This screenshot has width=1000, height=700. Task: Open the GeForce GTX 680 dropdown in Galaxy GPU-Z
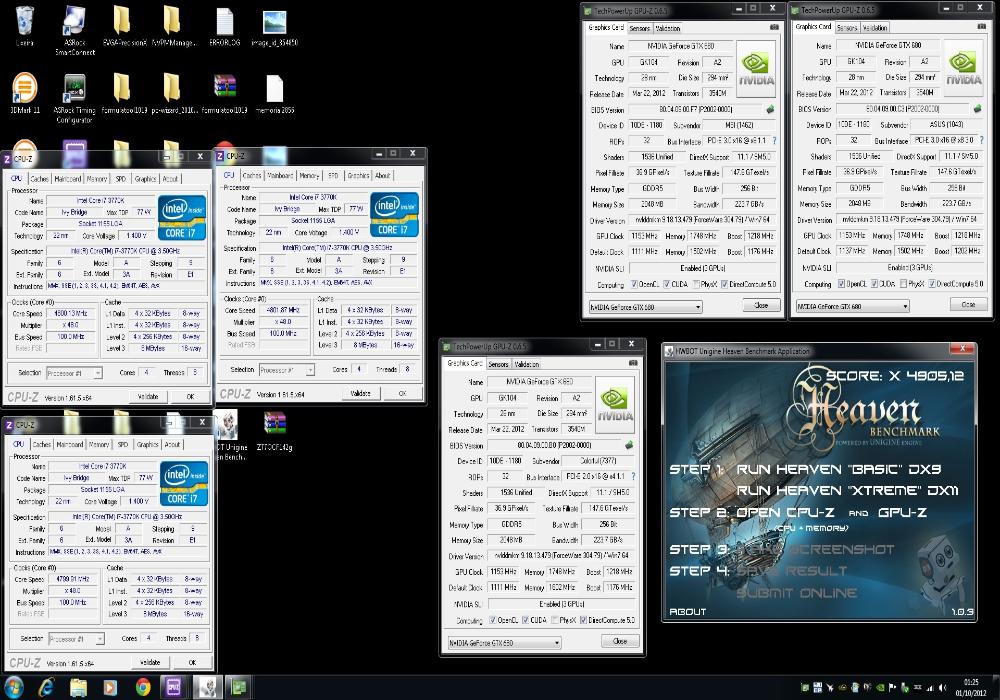pyautogui.click(x=504, y=643)
